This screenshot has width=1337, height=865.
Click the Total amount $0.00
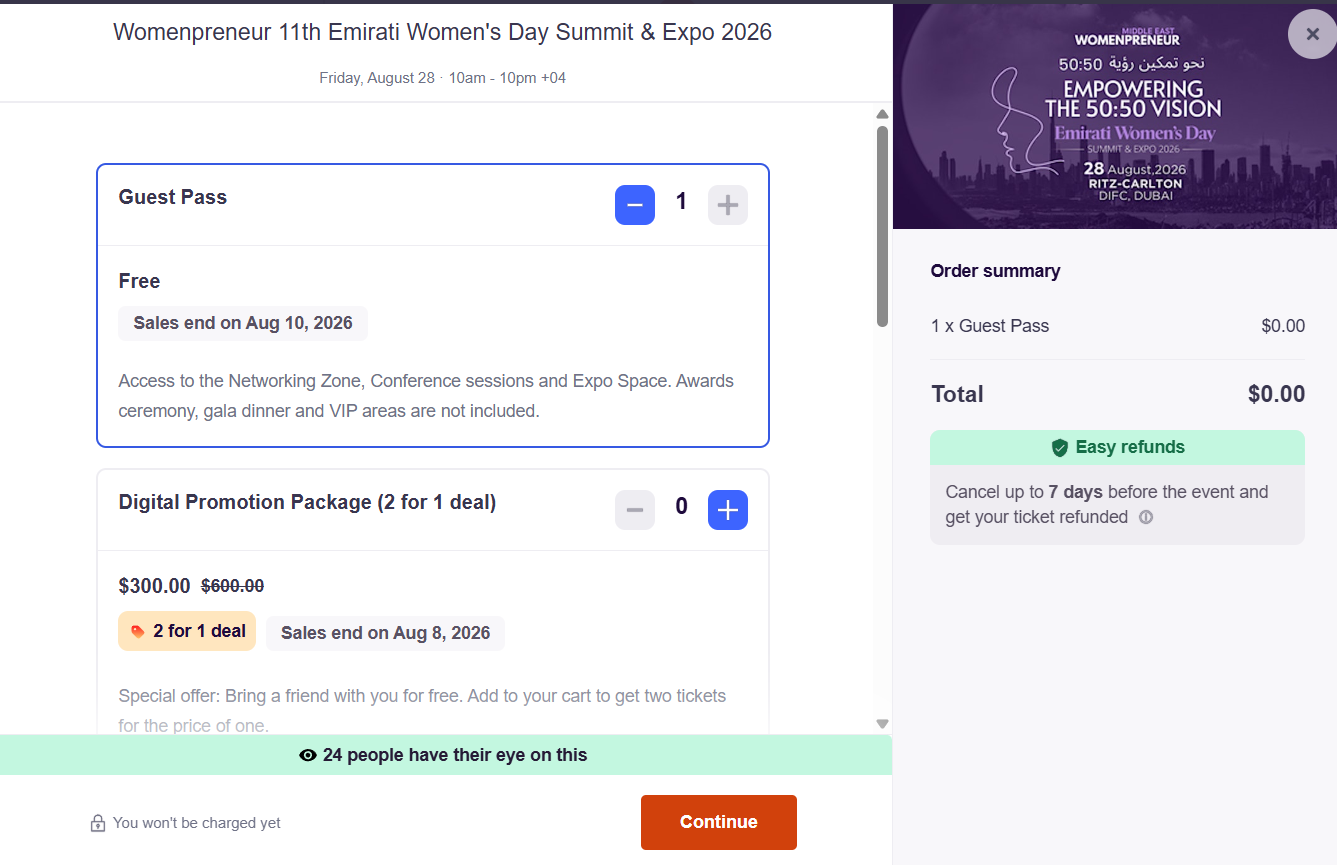tap(1276, 394)
